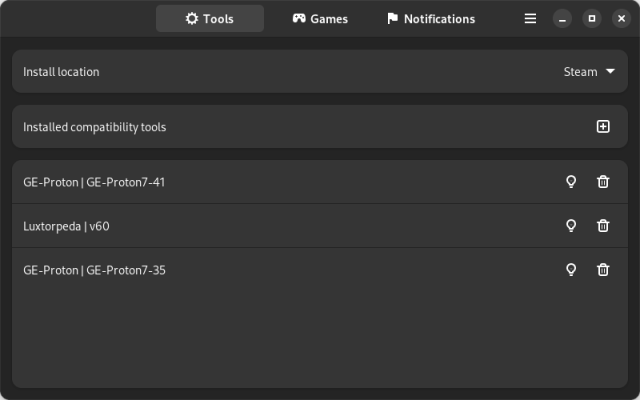Expand the Steam install location dropdown

[x=594, y=72]
